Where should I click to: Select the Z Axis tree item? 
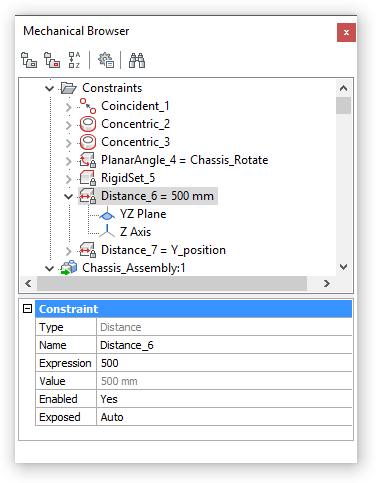tap(135, 232)
